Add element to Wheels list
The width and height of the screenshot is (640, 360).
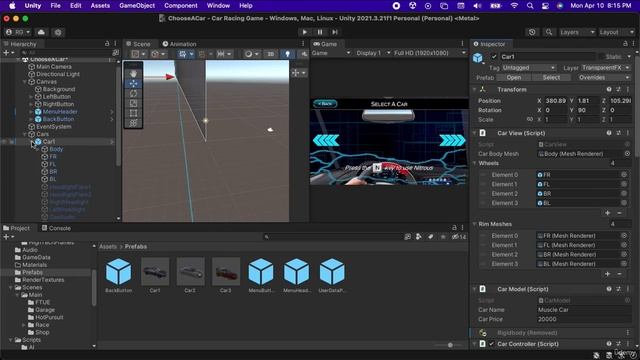[x=607, y=213]
